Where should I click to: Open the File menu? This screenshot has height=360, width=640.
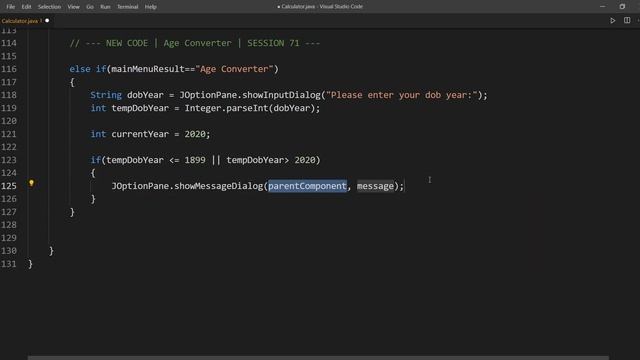pos(11,7)
